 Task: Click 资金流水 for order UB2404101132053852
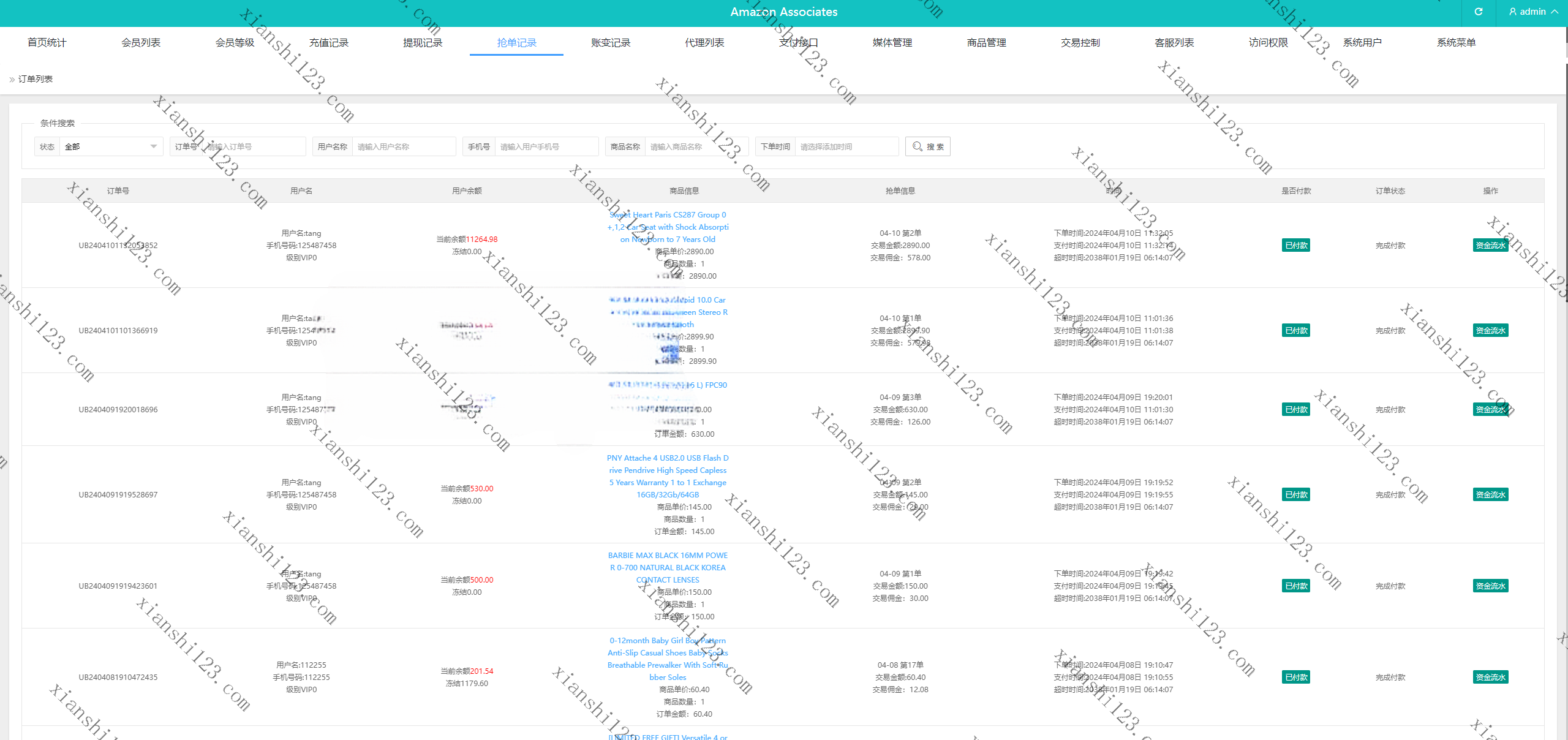tap(1490, 245)
